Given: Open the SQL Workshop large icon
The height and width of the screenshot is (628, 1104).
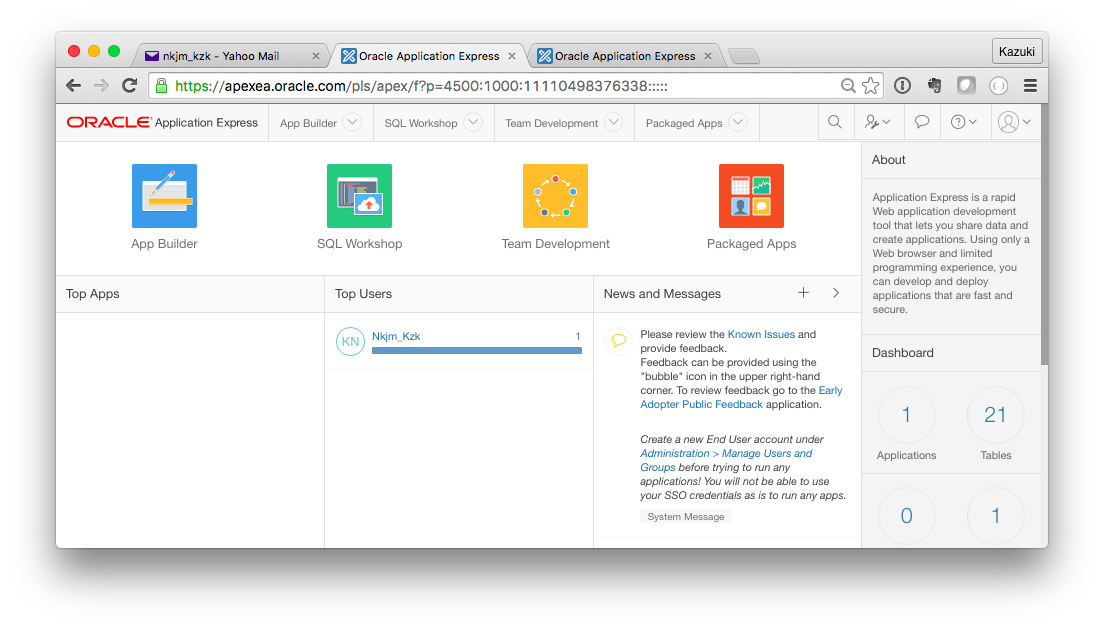Looking at the screenshot, I should 359,196.
